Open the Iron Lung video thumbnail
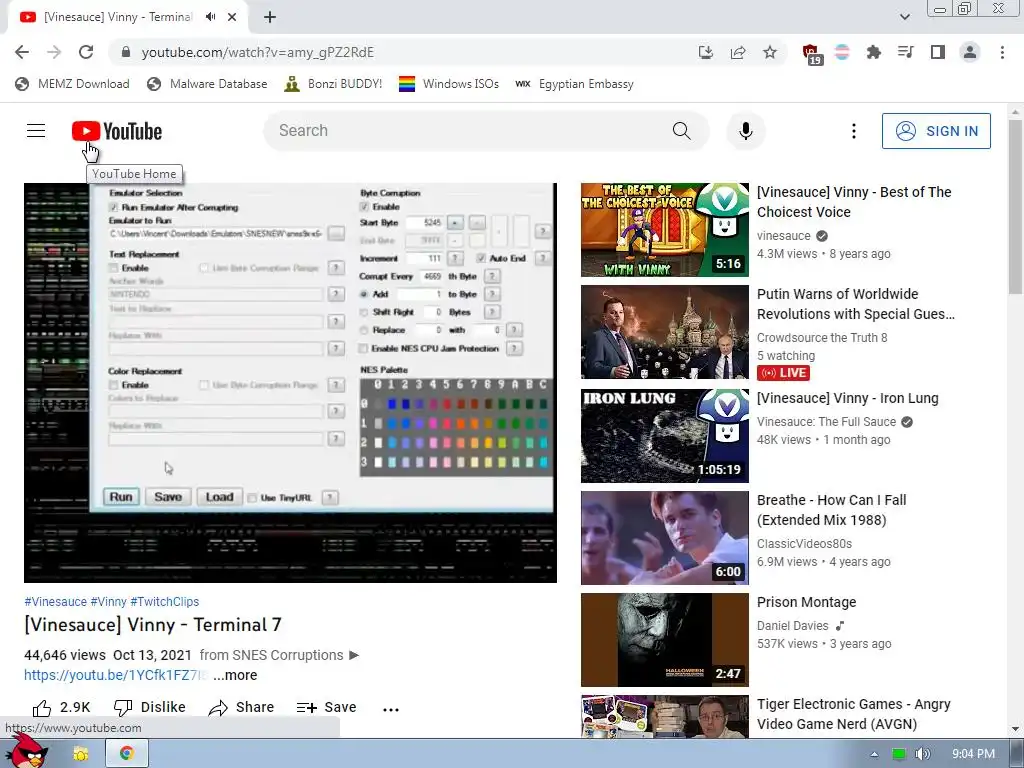Screen dimensions: 1024x768 pyautogui.click(x=665, y=436)
